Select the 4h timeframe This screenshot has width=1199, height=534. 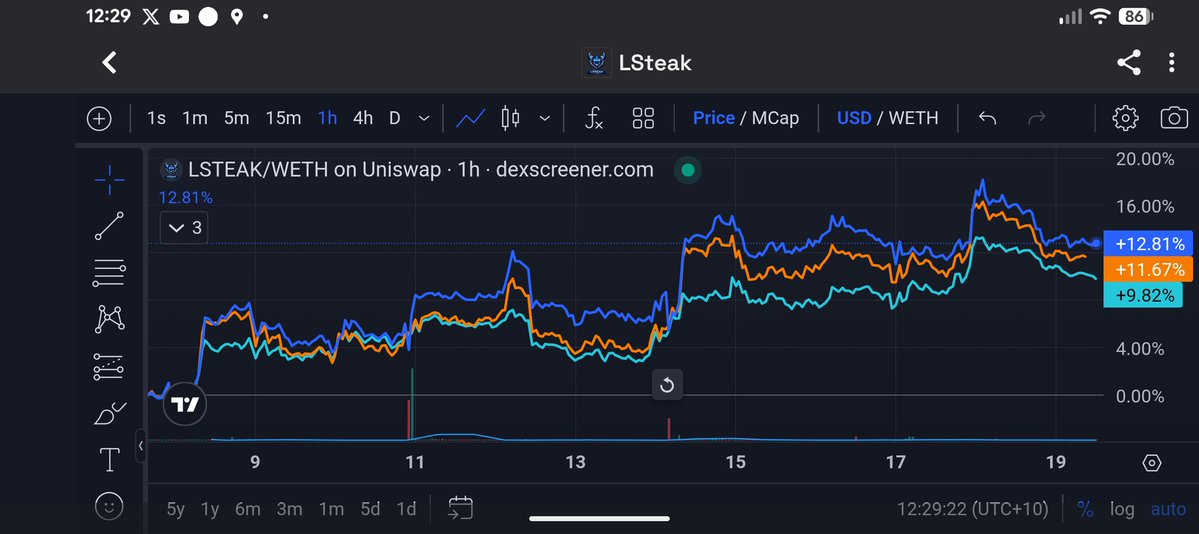click(x=362, y=119)
